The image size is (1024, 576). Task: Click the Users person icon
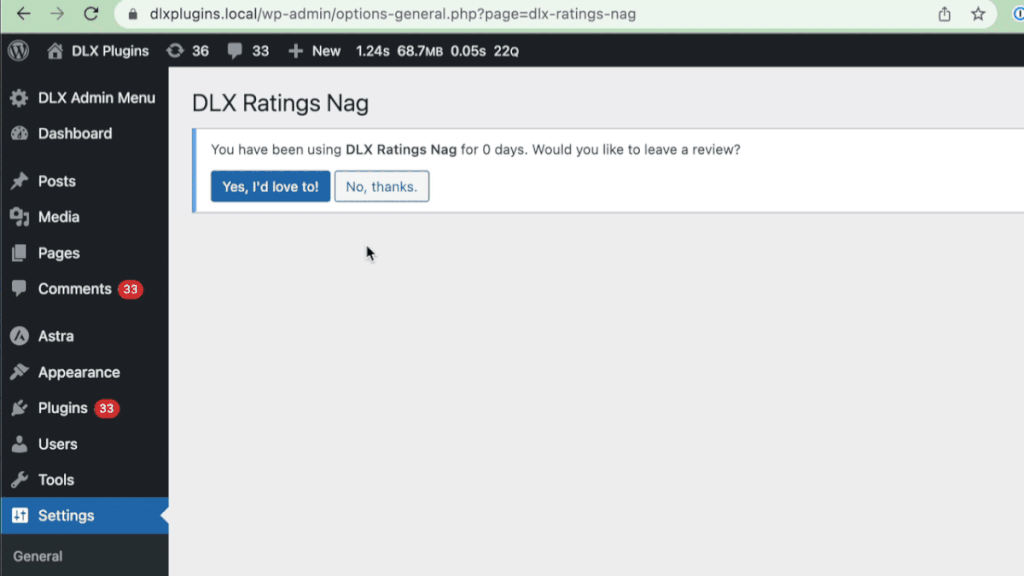(x=19, y=444)
